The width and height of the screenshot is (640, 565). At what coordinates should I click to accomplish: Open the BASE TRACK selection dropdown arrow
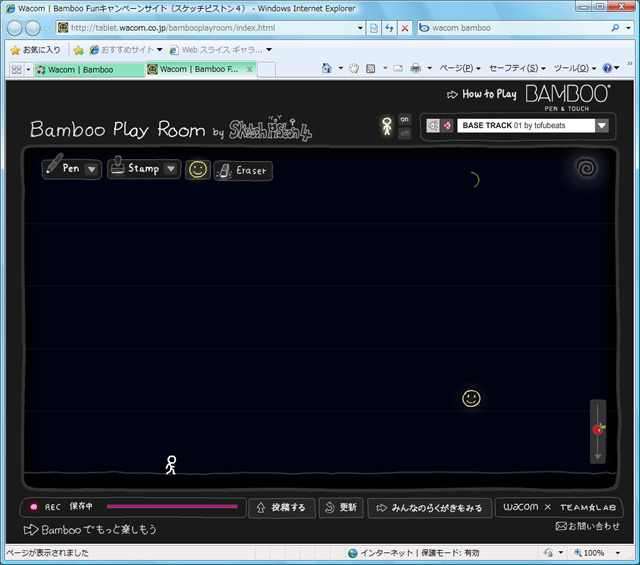(602, 125)
